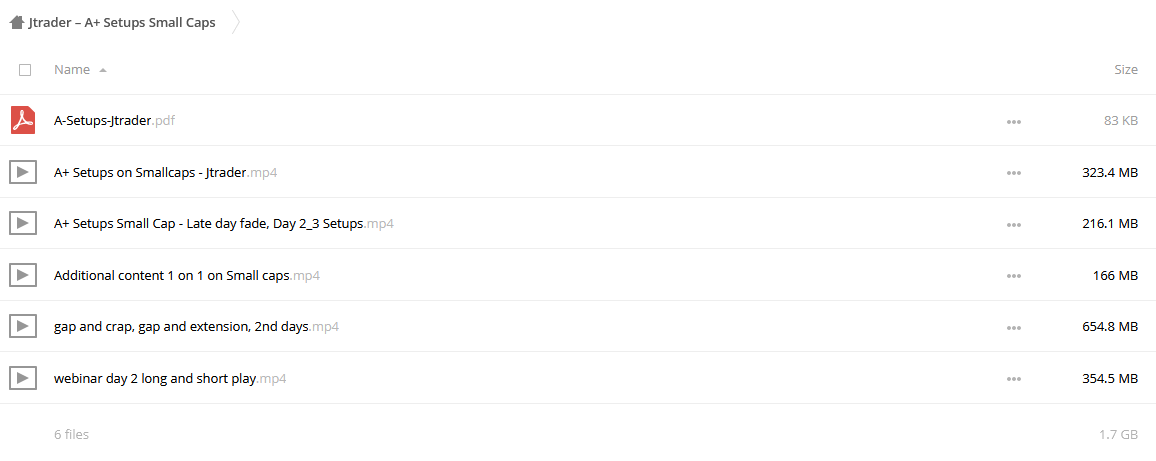Screen dimensions: 1156x461
Task: Sort files by Size column
Action: point(1126,70)
